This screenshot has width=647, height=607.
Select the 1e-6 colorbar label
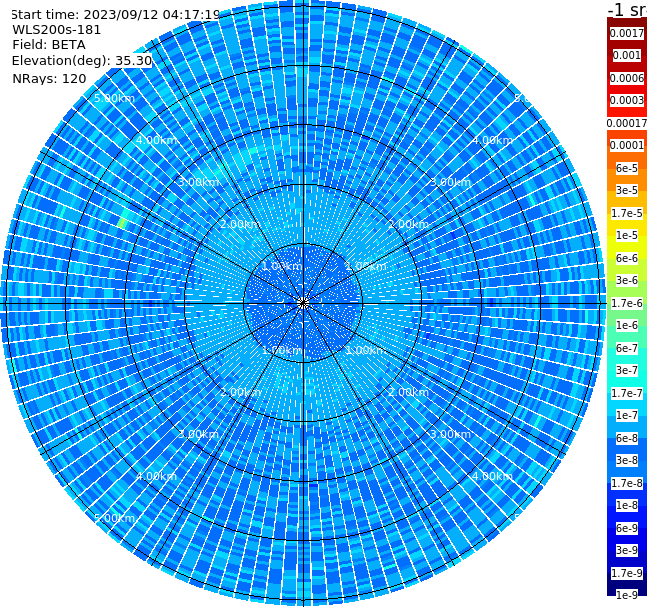(627, 325)
